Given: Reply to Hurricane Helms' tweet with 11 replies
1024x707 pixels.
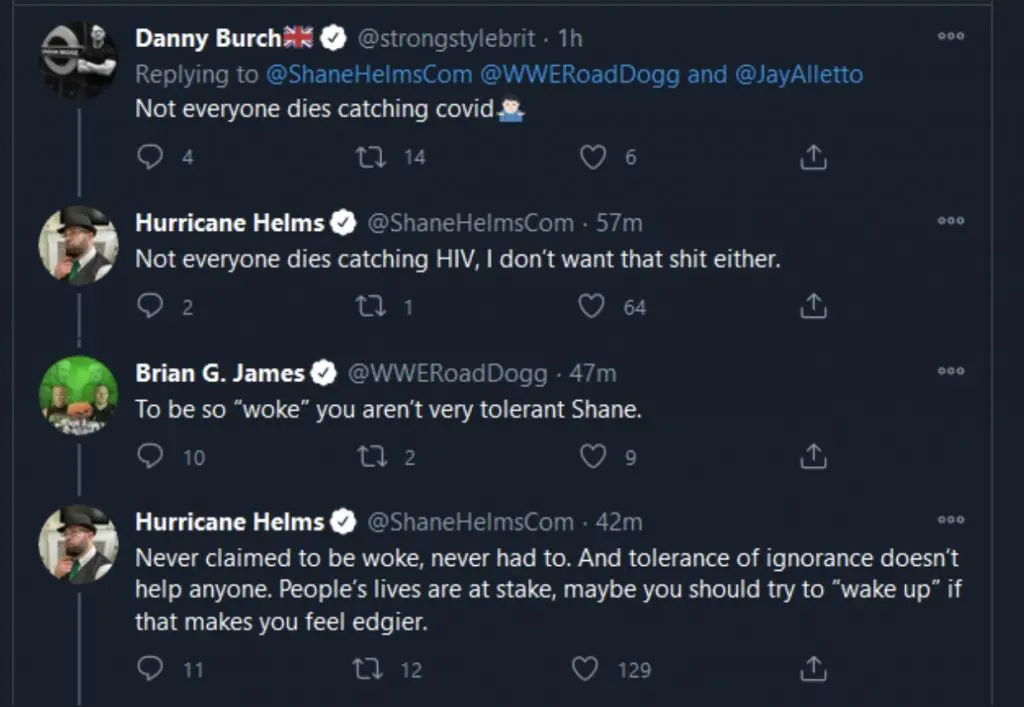Looking at the screenshot, I should point(151,668).
